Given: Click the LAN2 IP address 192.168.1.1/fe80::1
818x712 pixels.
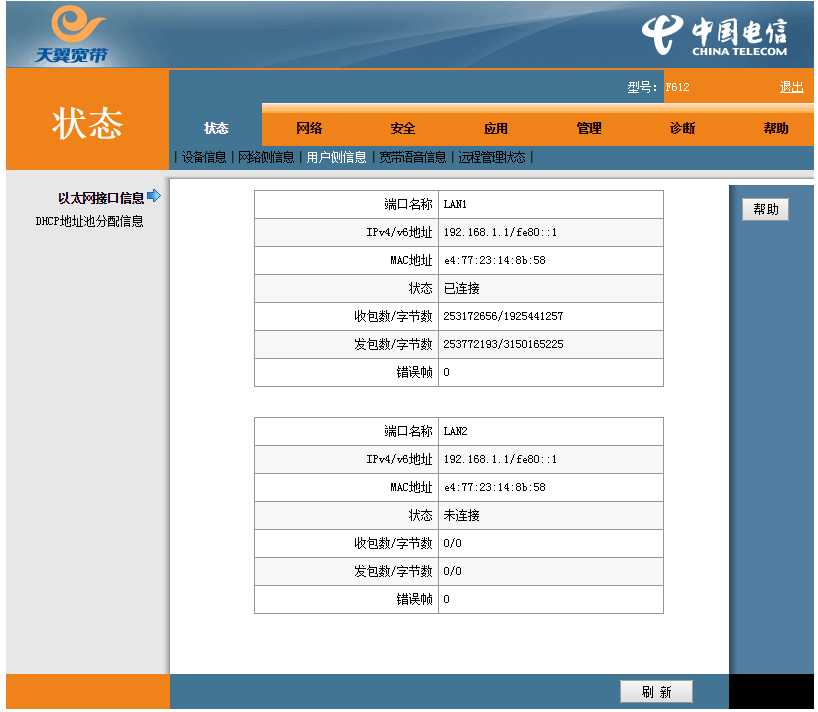Looking at the screenshot, I should 500,459.
